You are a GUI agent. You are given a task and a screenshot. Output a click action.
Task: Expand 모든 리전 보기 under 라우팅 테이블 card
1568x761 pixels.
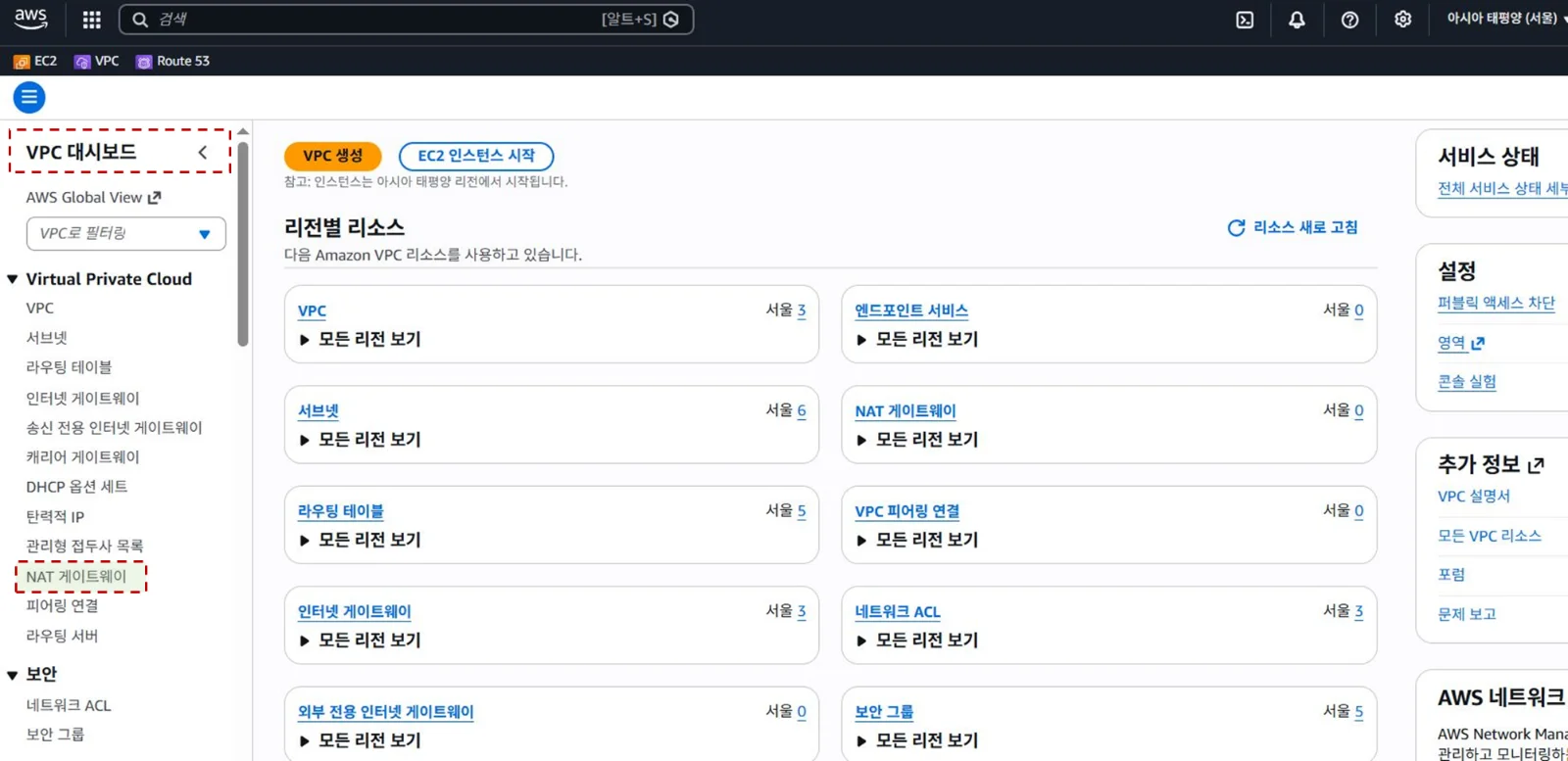(x=360, y=540)
